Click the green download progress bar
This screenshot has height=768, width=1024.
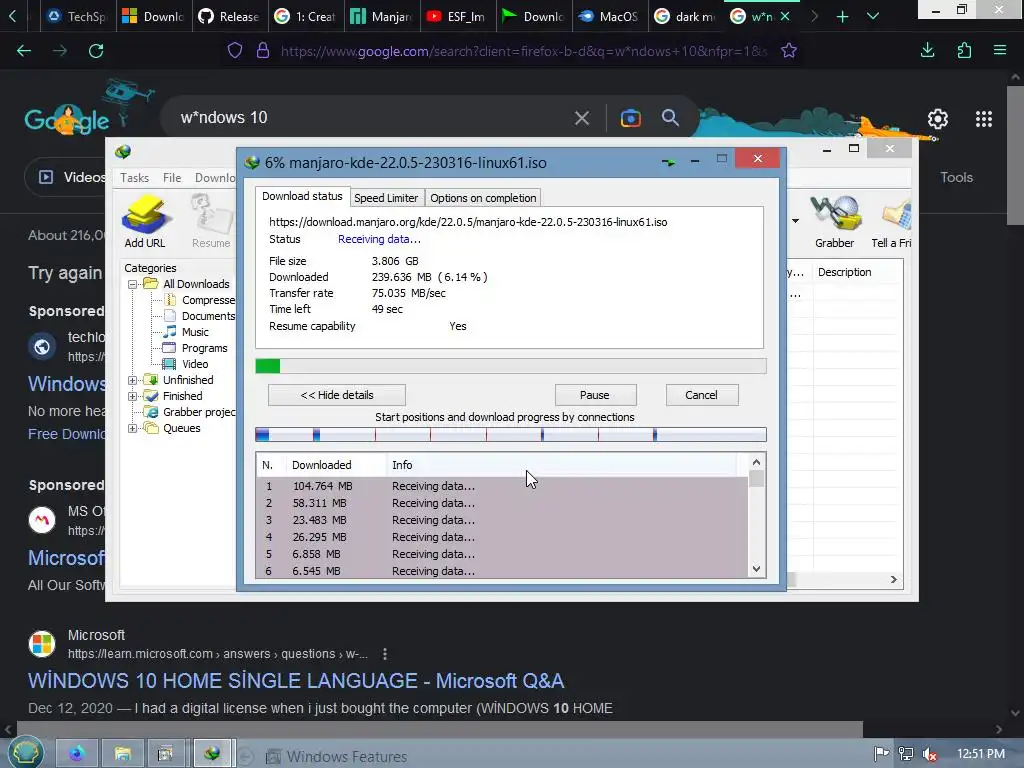[511, 366]
